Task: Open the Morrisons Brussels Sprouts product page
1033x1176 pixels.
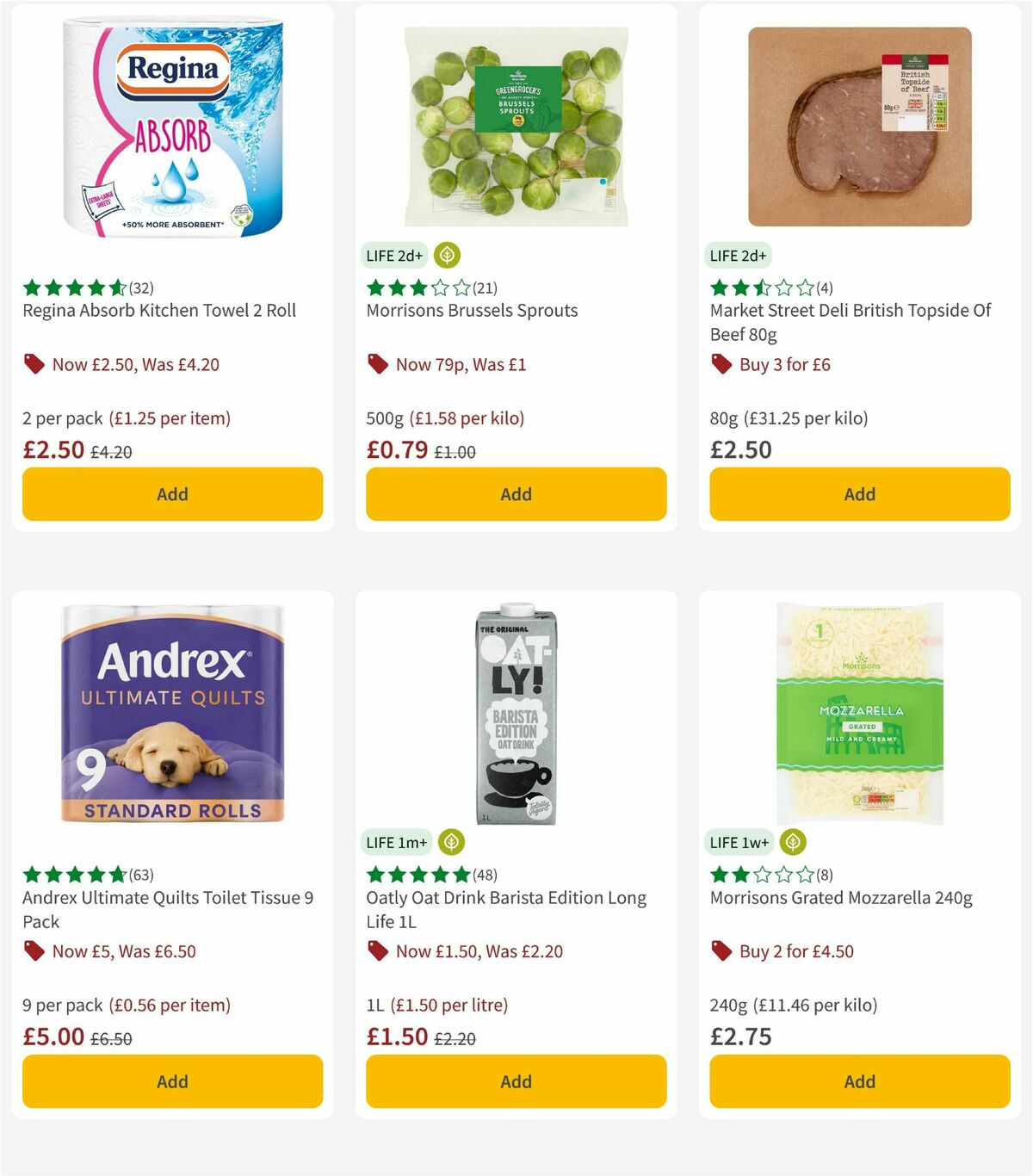Action: (x=470, y=311)
